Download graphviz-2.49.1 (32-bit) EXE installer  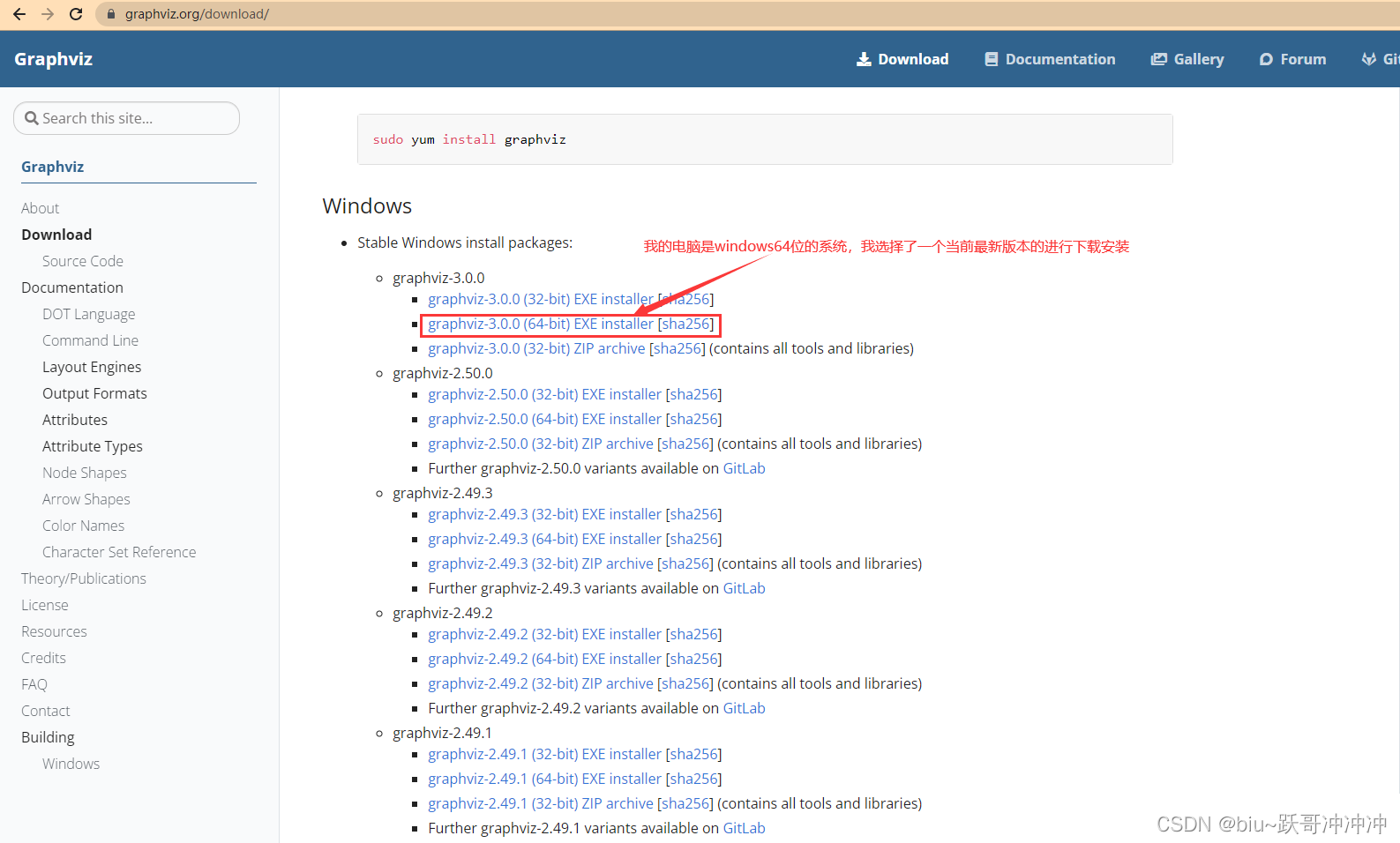point(544,754)
